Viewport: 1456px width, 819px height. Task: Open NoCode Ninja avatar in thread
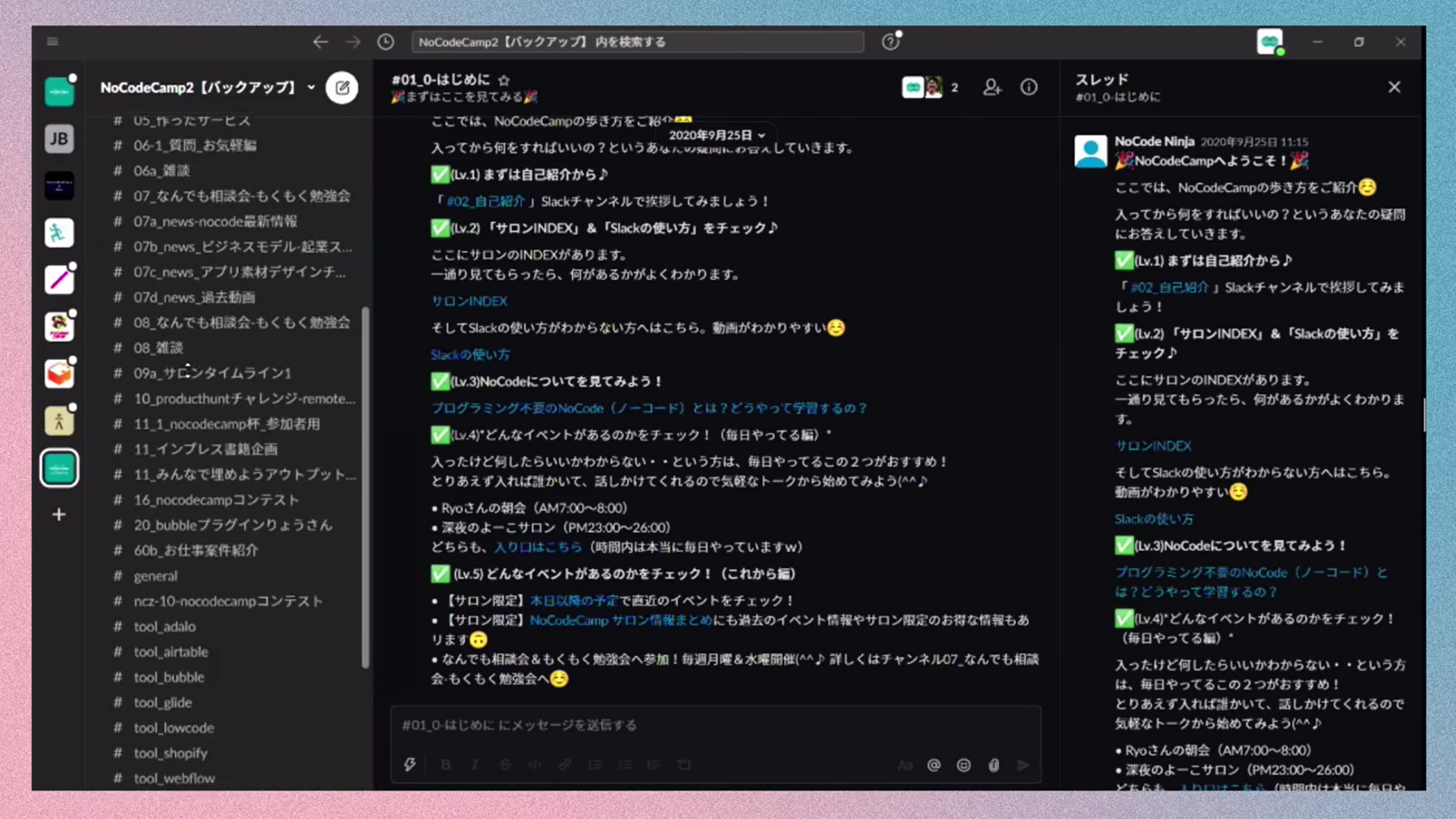[x=1090, y=152]
